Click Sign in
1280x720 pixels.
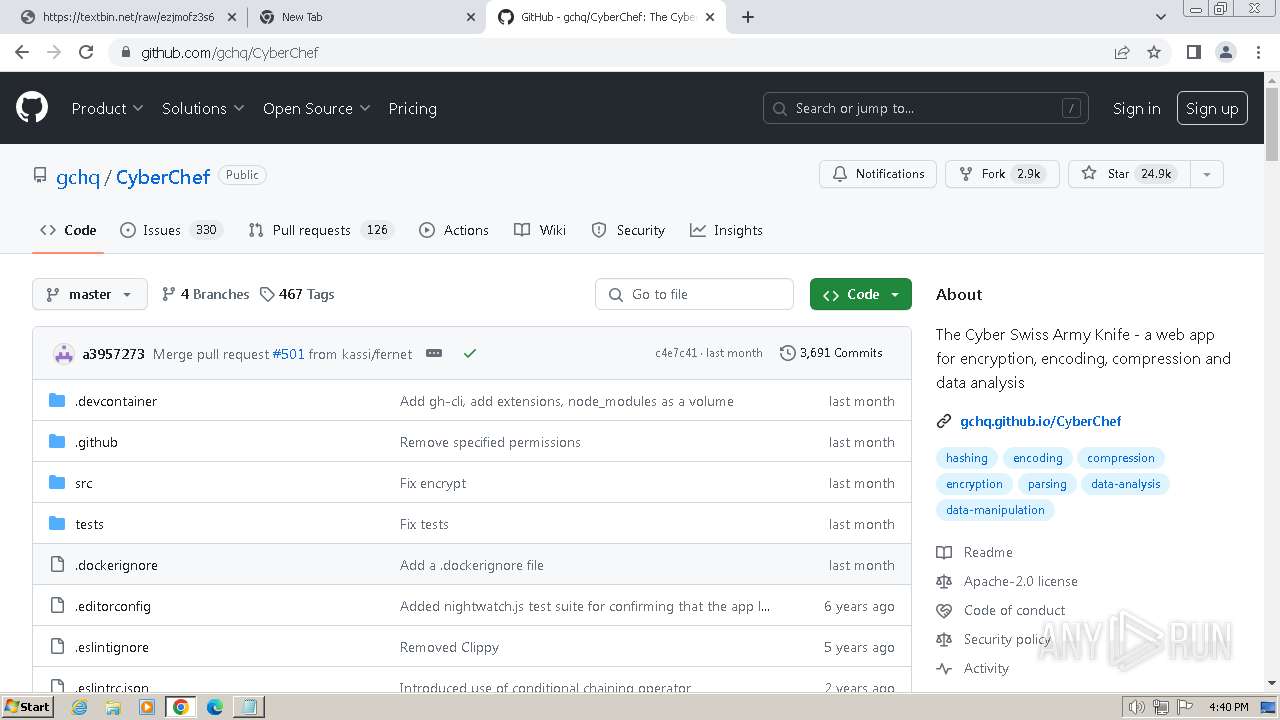pos(1136,108)
